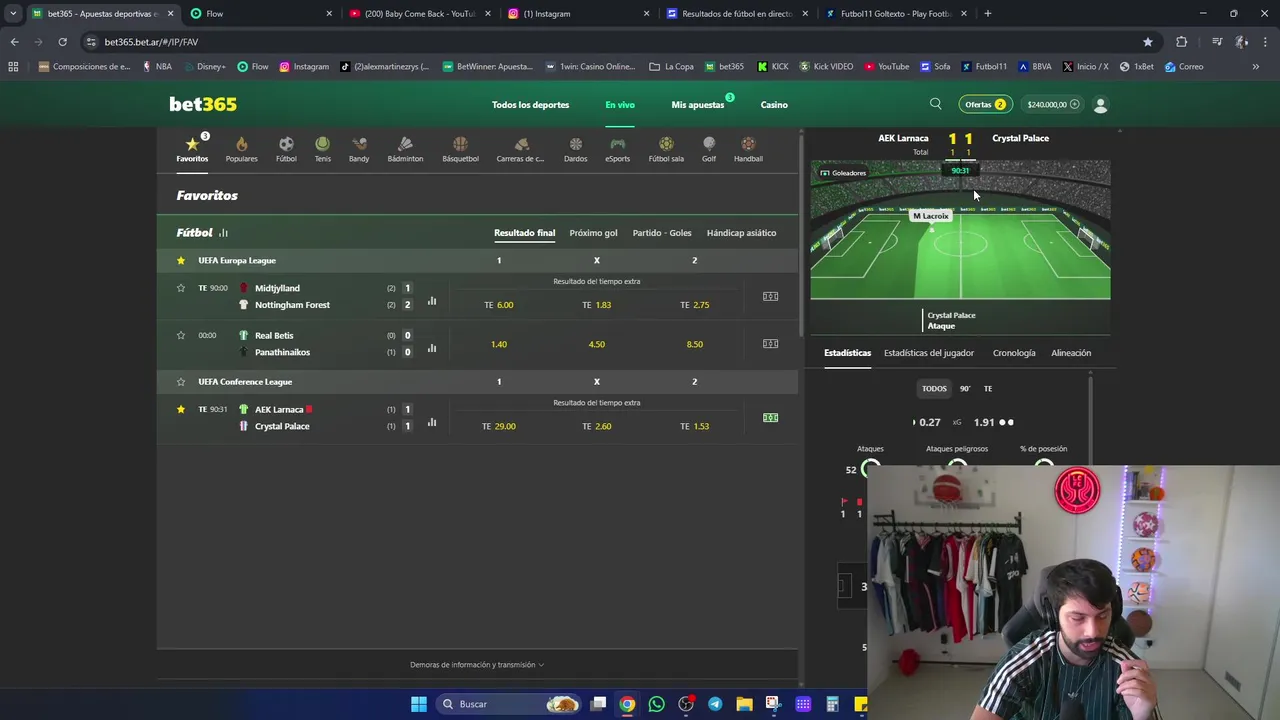Open stats icon for AEK Larnaca match

(432, 422)
